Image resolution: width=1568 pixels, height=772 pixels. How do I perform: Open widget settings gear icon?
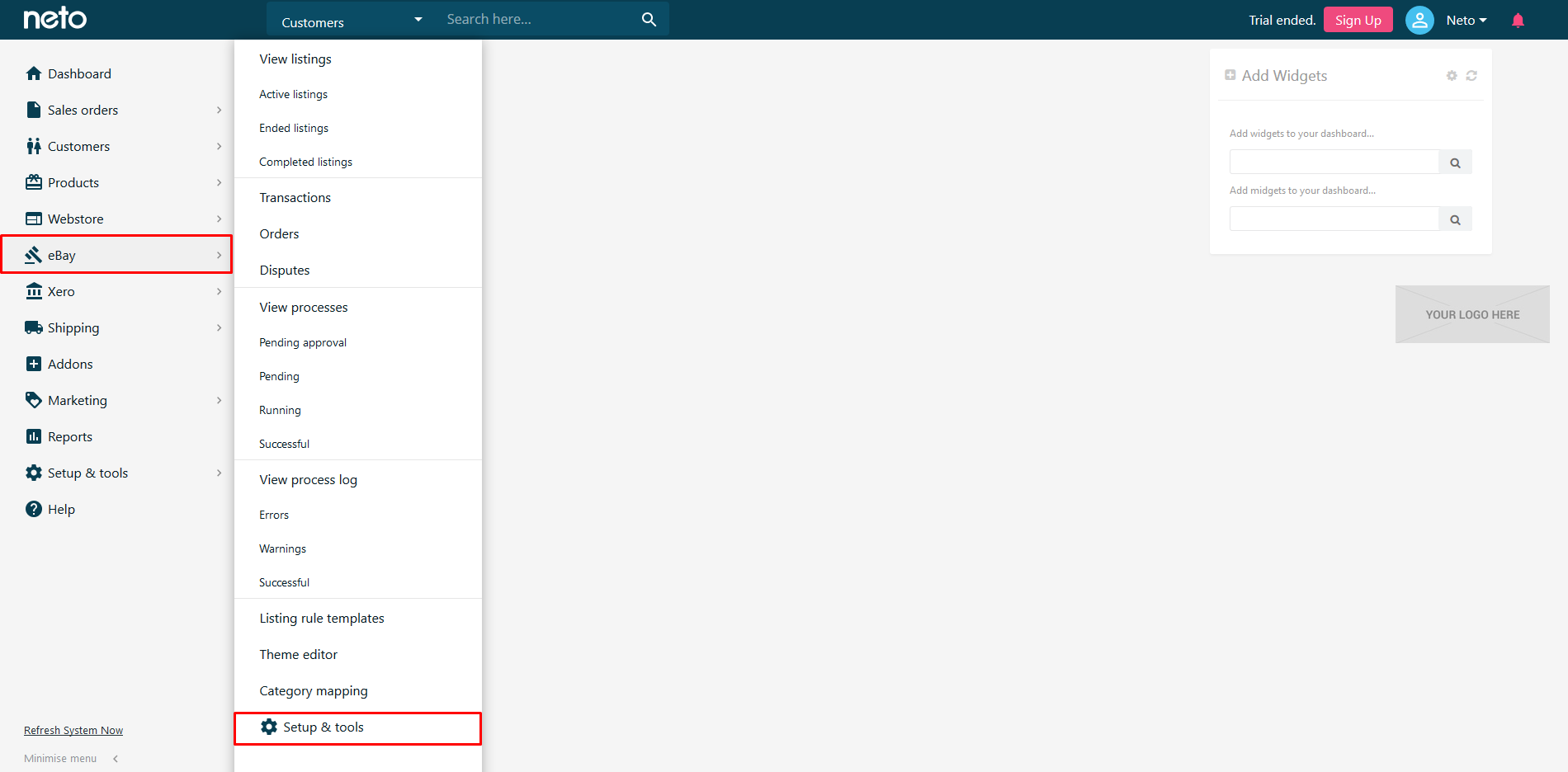[x=1452, y=76]
